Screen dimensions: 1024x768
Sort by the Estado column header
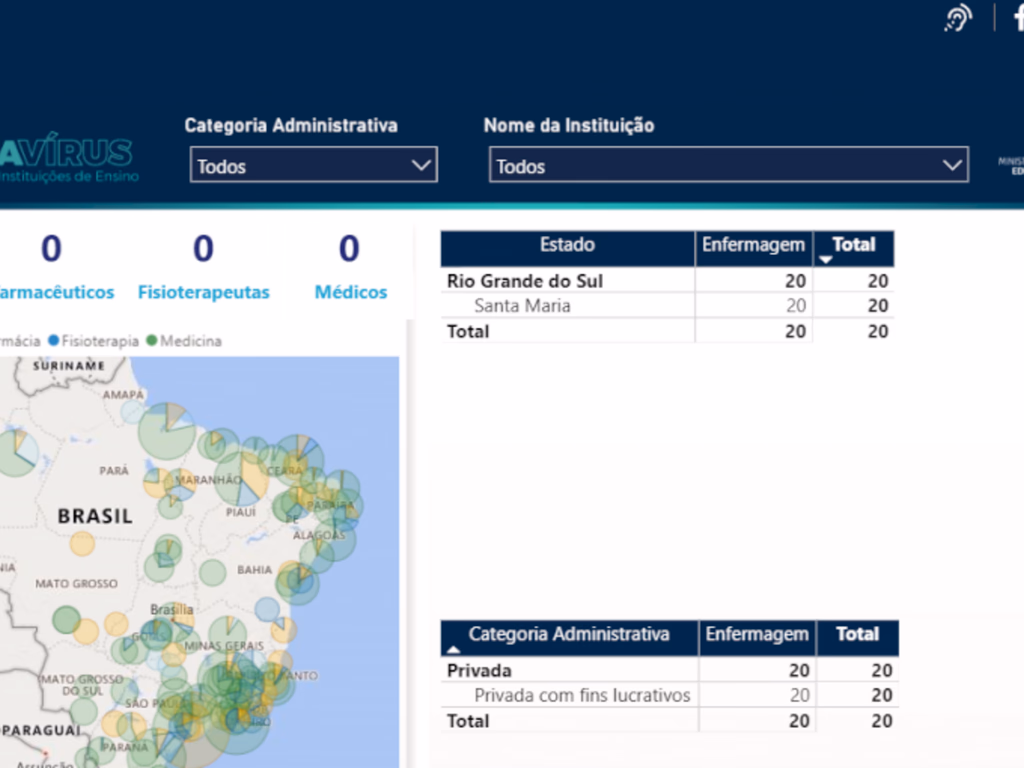point(567,245)
